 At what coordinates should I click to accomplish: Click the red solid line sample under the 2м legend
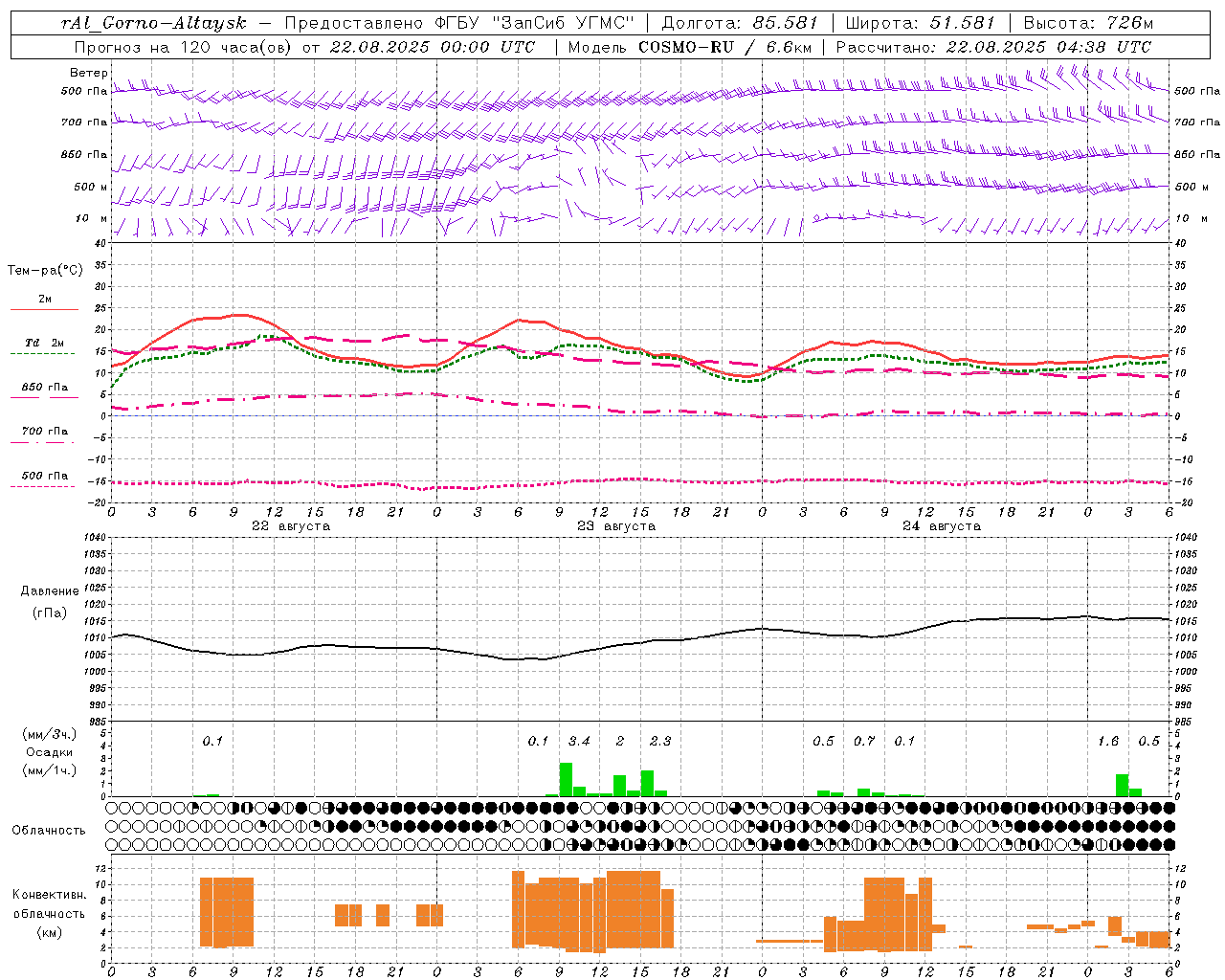point(44,310)
